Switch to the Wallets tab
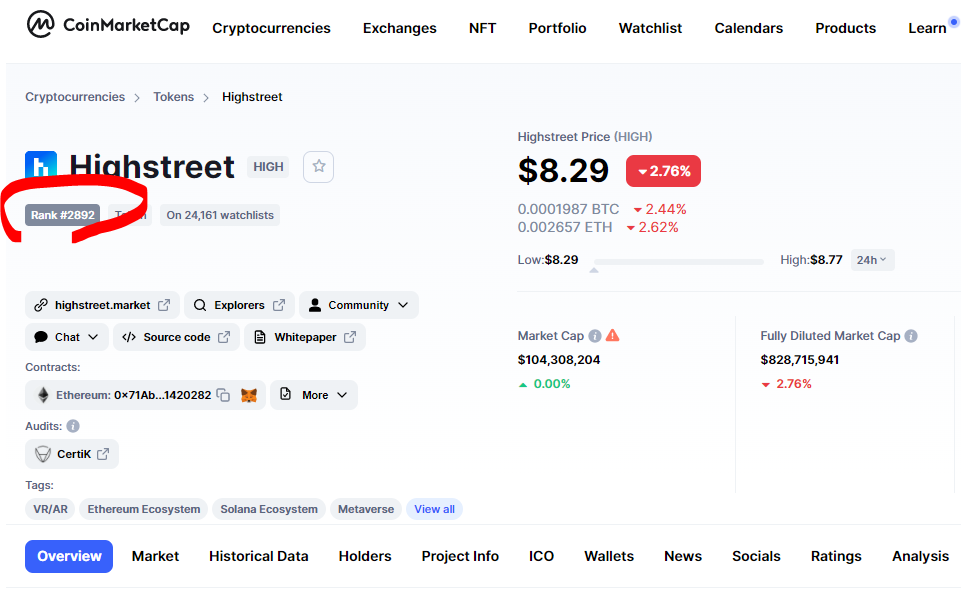 pos(609,556)
